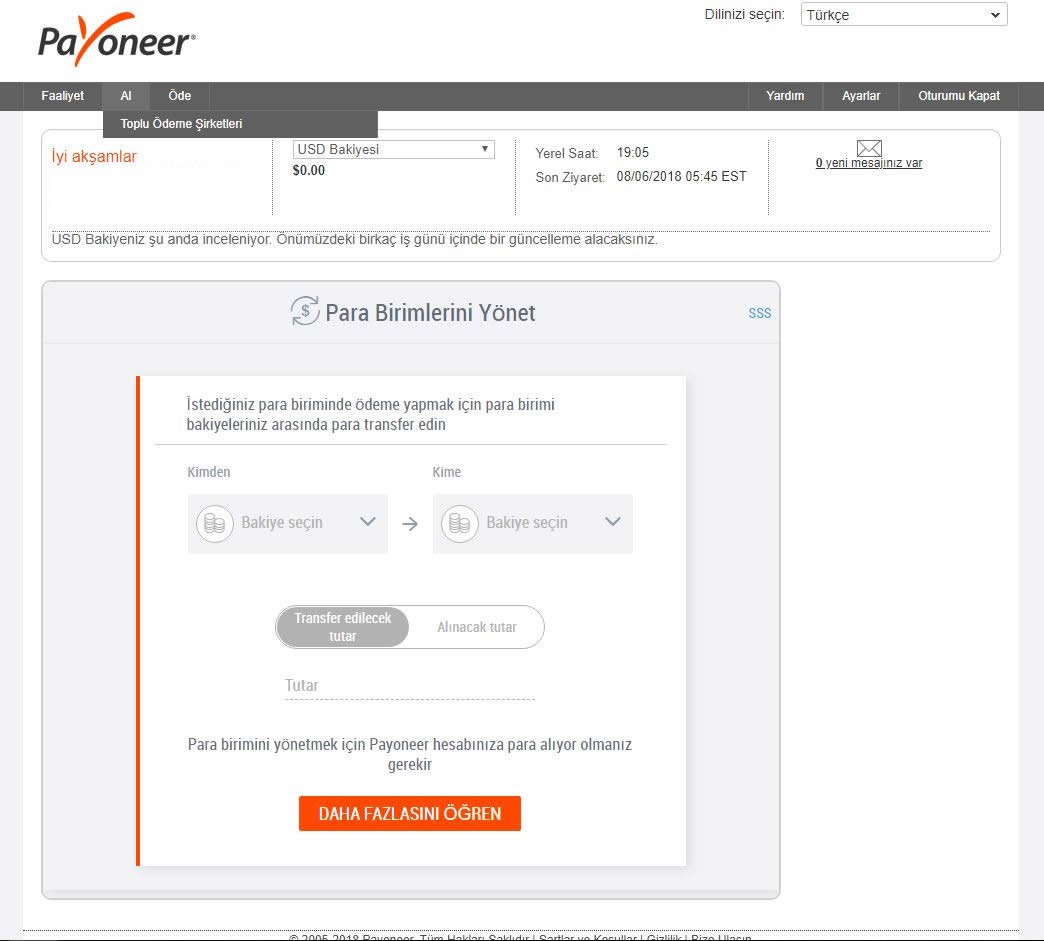Click the currency exchange icon beside Para Birimlerini Yönet

point(305,311)
